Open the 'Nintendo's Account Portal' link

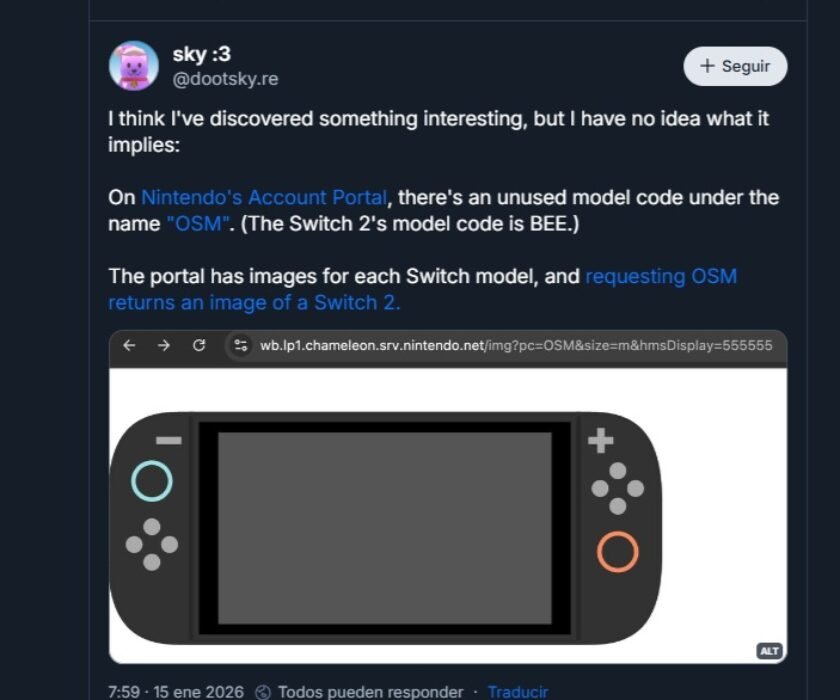coord(264,197)
